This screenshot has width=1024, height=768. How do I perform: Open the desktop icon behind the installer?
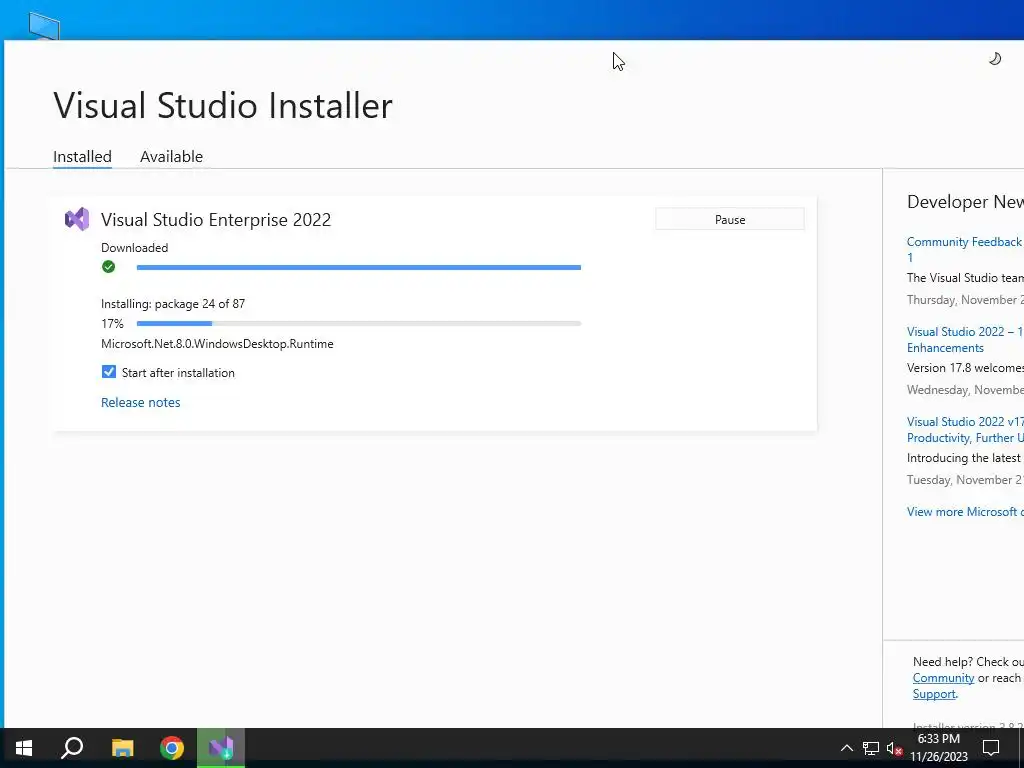coord(44,26)
